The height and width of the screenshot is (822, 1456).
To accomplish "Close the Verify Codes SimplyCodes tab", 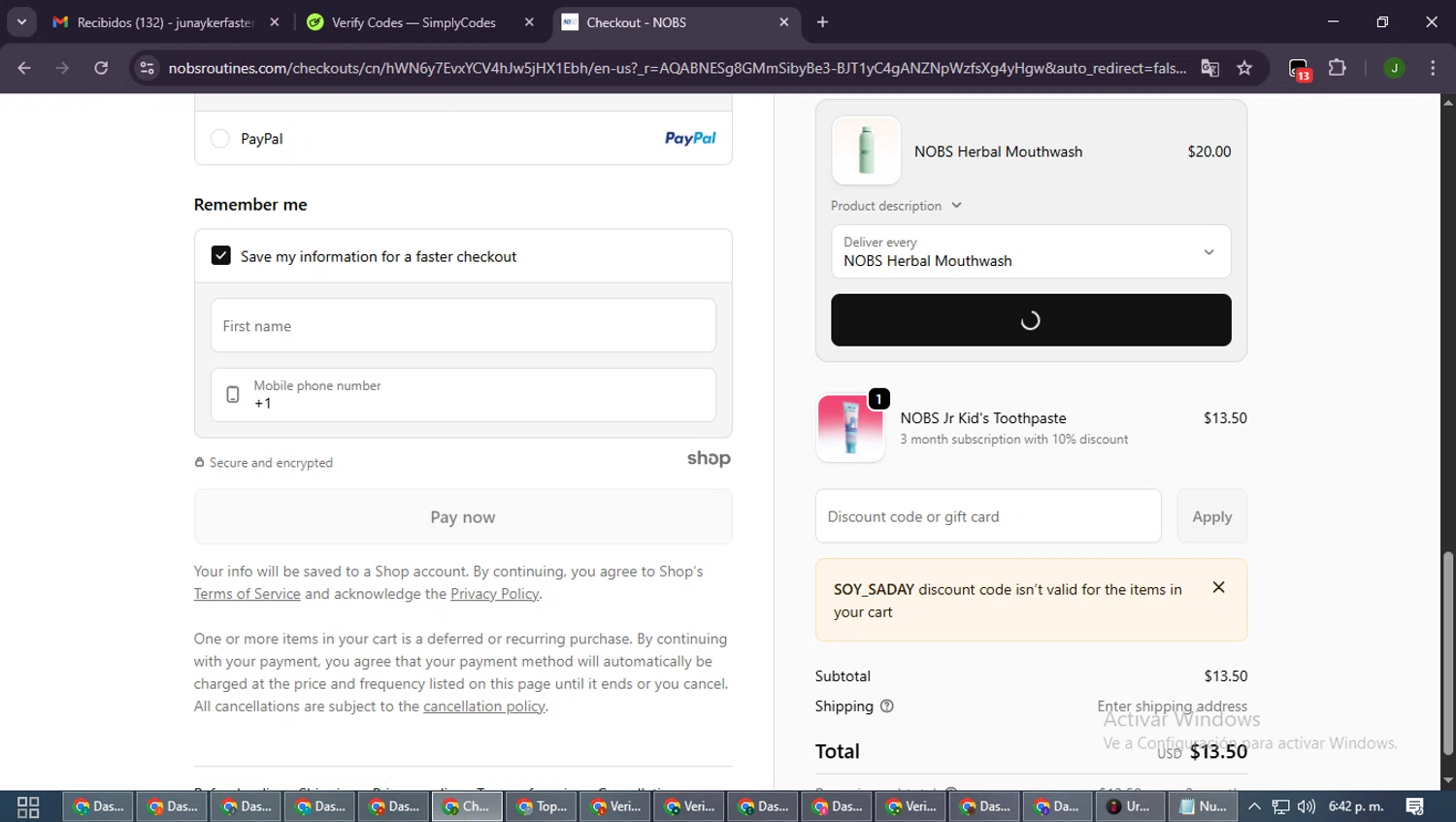I will 529,22.
